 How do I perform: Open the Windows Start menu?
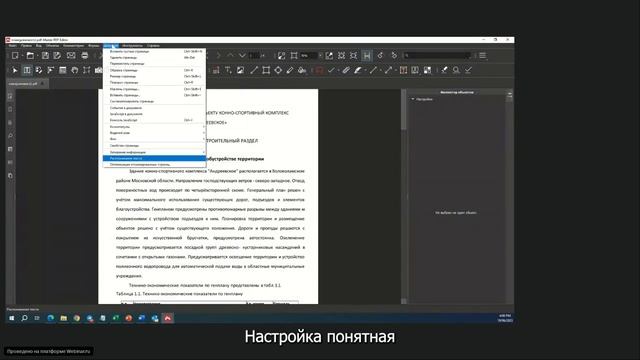(12, 318)
